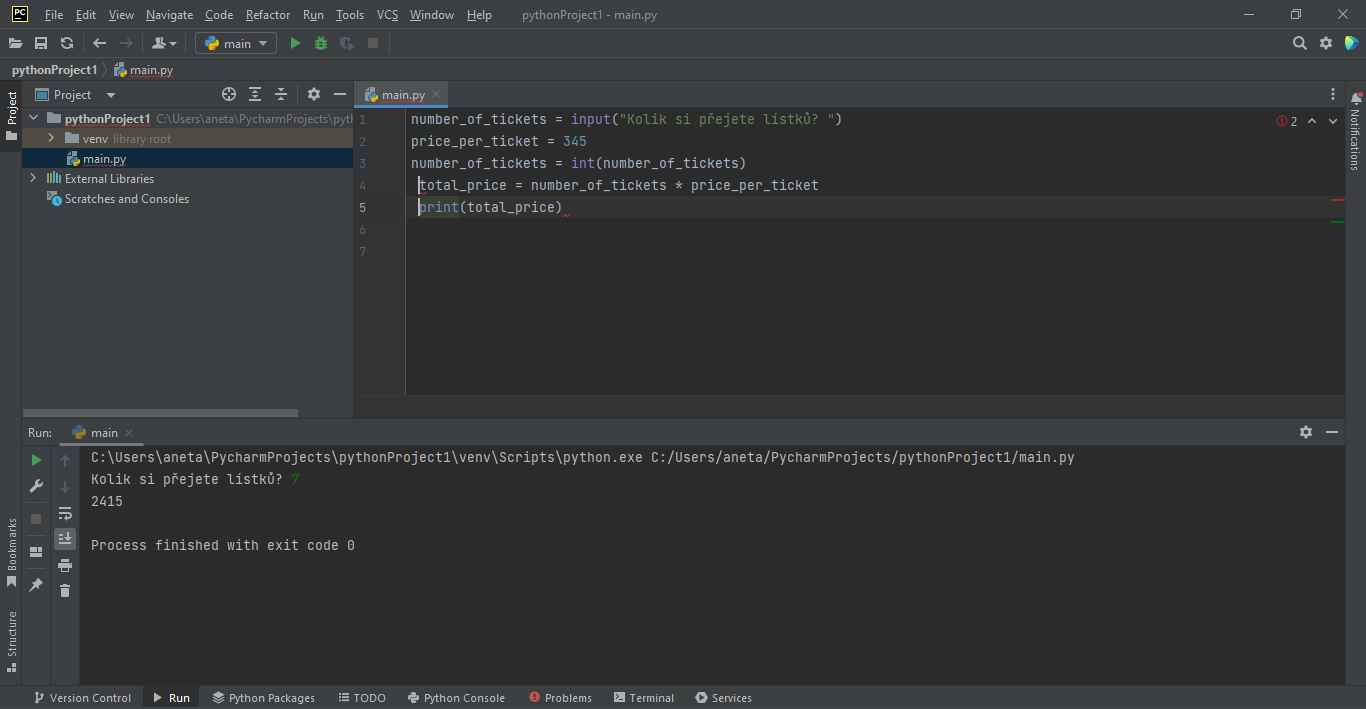Open Edit Run Configurations via wrench icon

(36, 486)
